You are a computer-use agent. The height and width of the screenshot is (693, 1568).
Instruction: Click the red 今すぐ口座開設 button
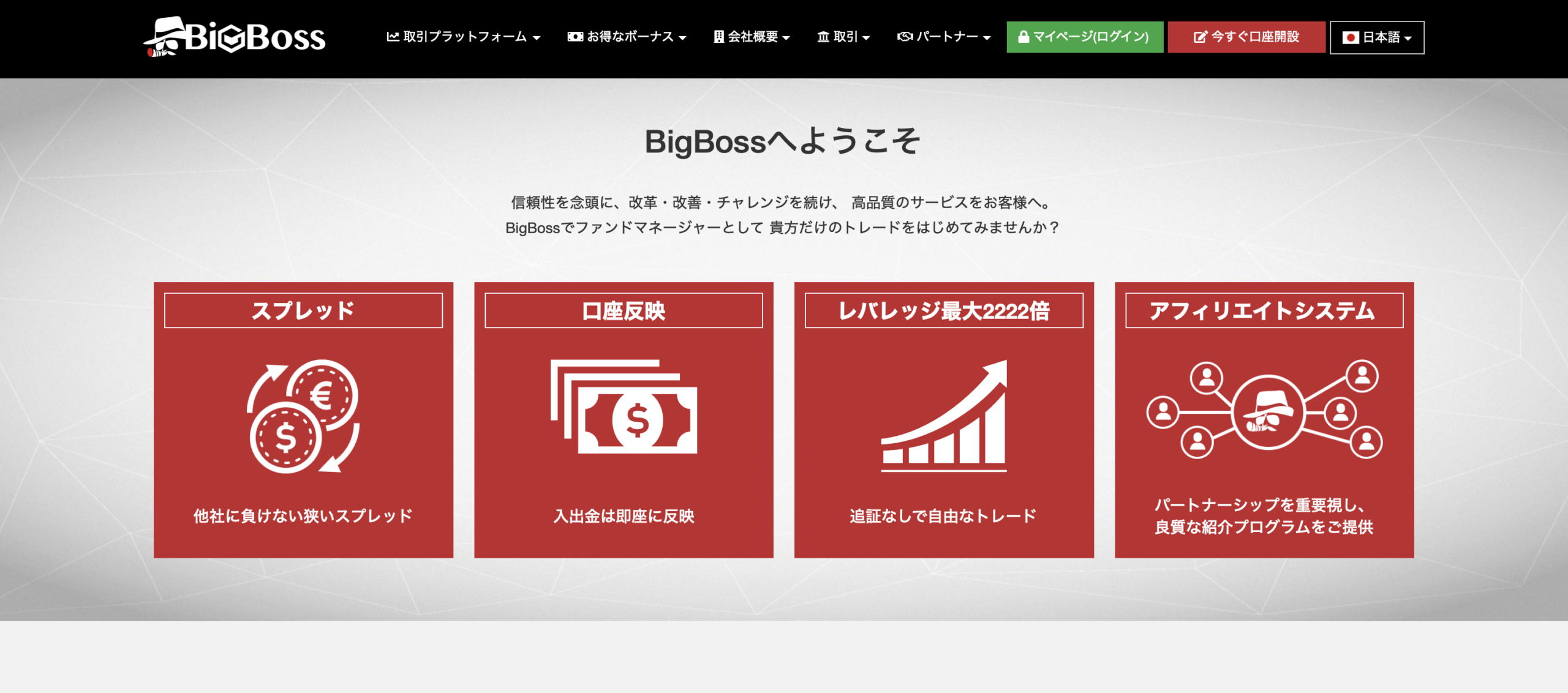coord(1246,37)
